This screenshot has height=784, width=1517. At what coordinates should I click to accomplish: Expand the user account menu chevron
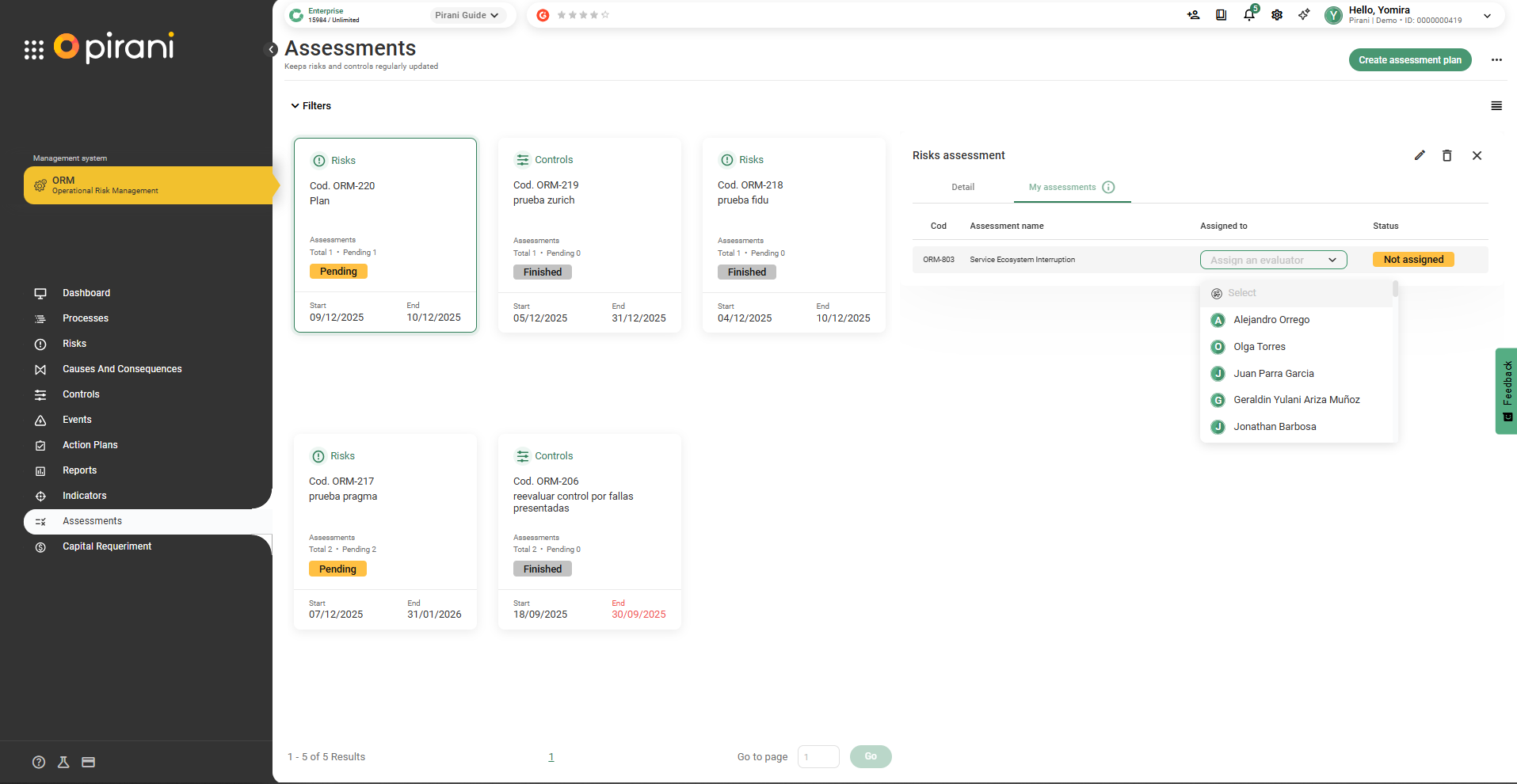[x=1487, y=16]
